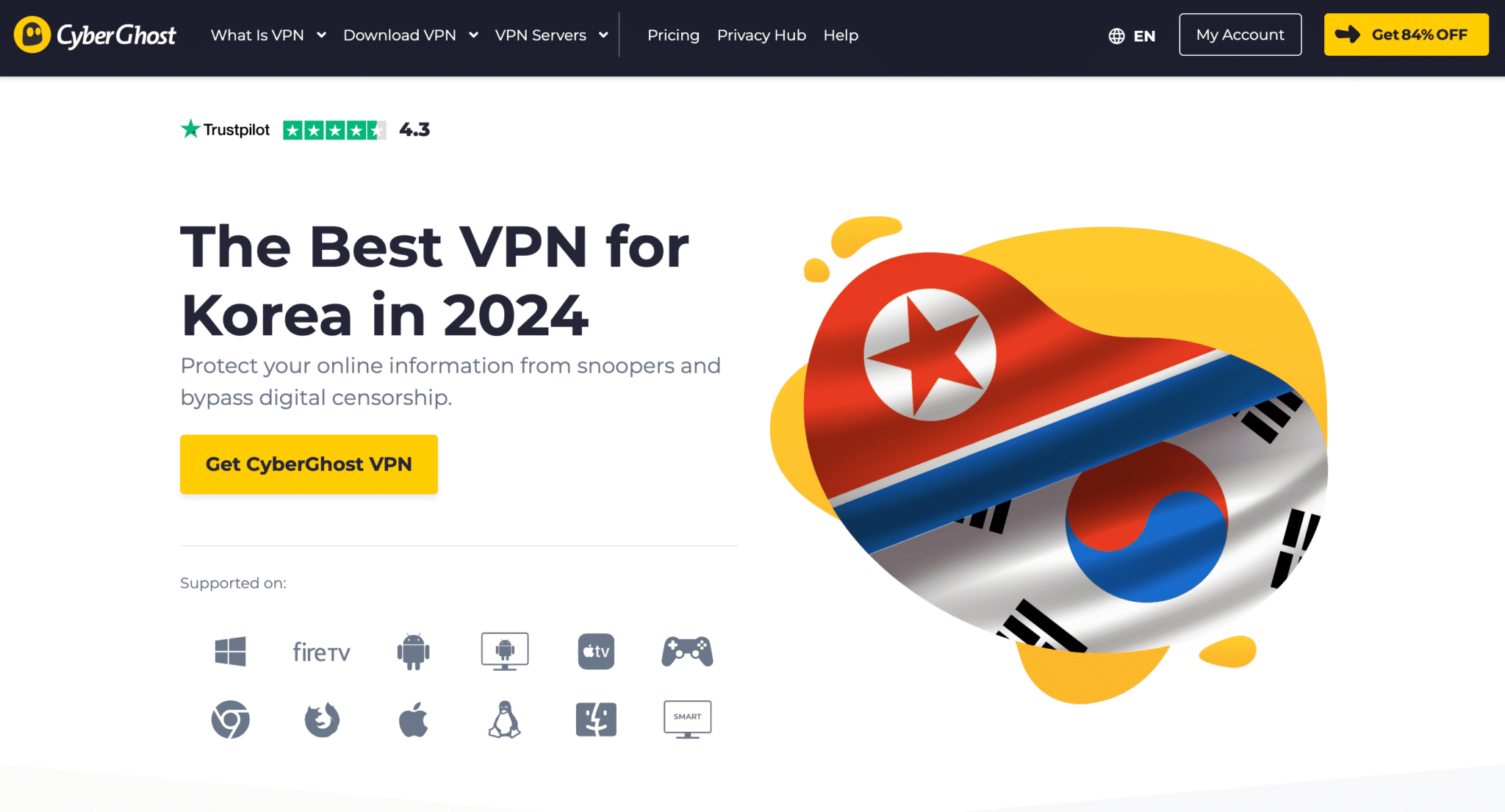1505x812 pixels.
Task: Click the Trustpilot star rating
Action: click(x=334, y=130)
